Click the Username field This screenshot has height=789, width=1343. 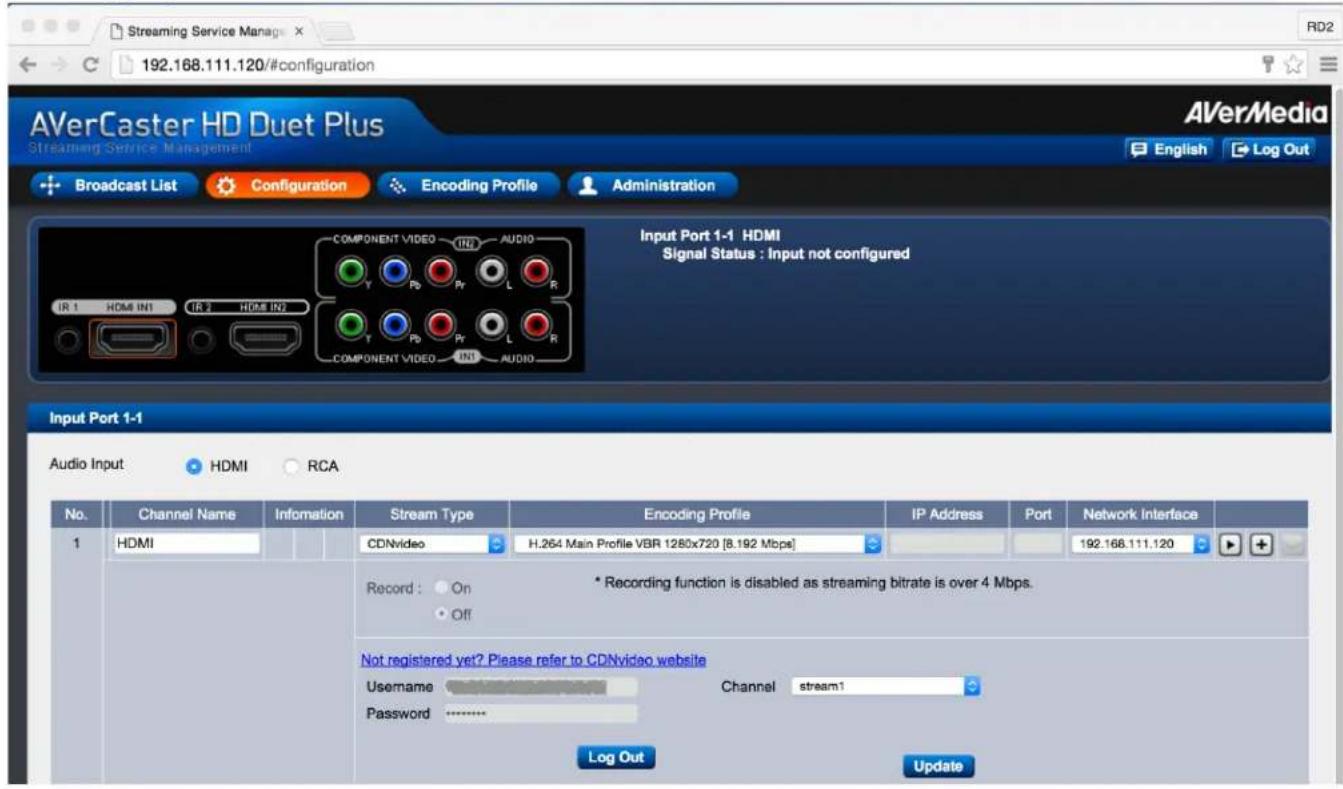[539, 687]
